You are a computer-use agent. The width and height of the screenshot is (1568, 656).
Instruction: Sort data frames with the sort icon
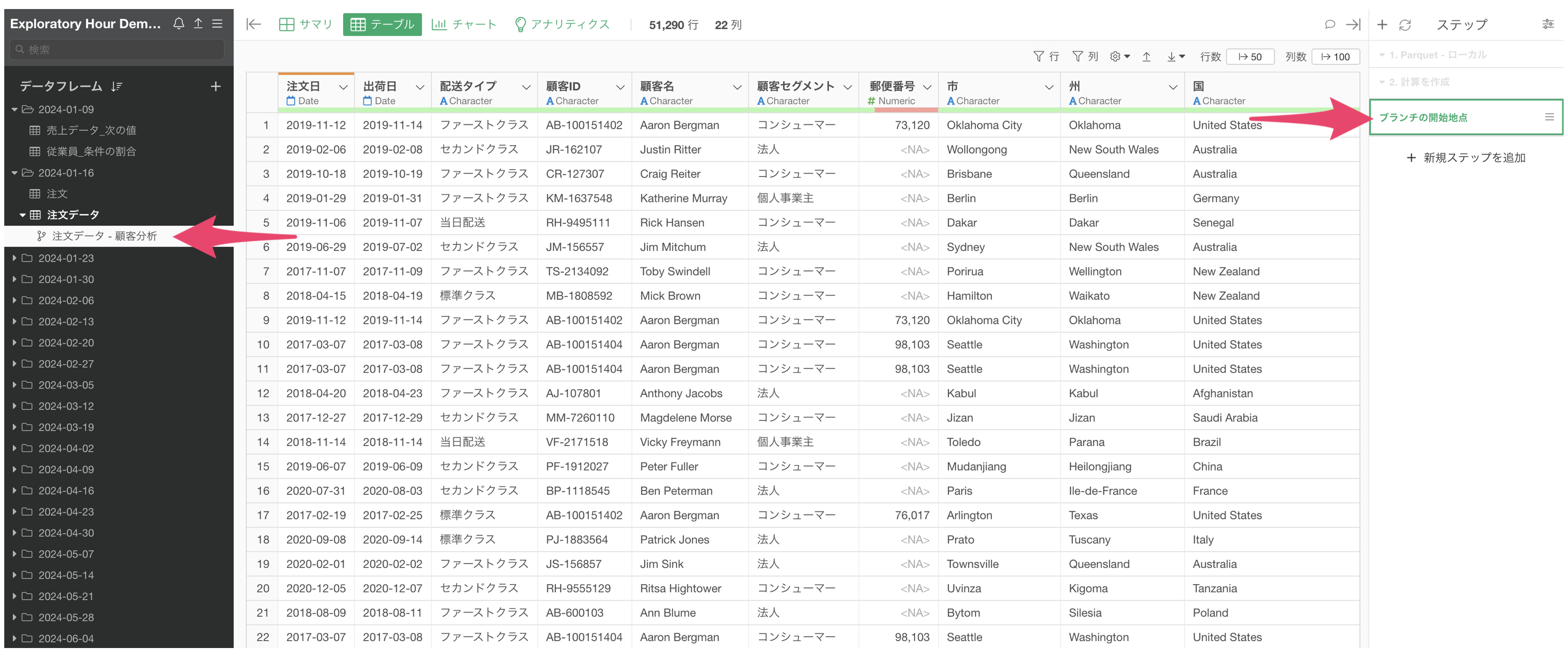[117, 87]
